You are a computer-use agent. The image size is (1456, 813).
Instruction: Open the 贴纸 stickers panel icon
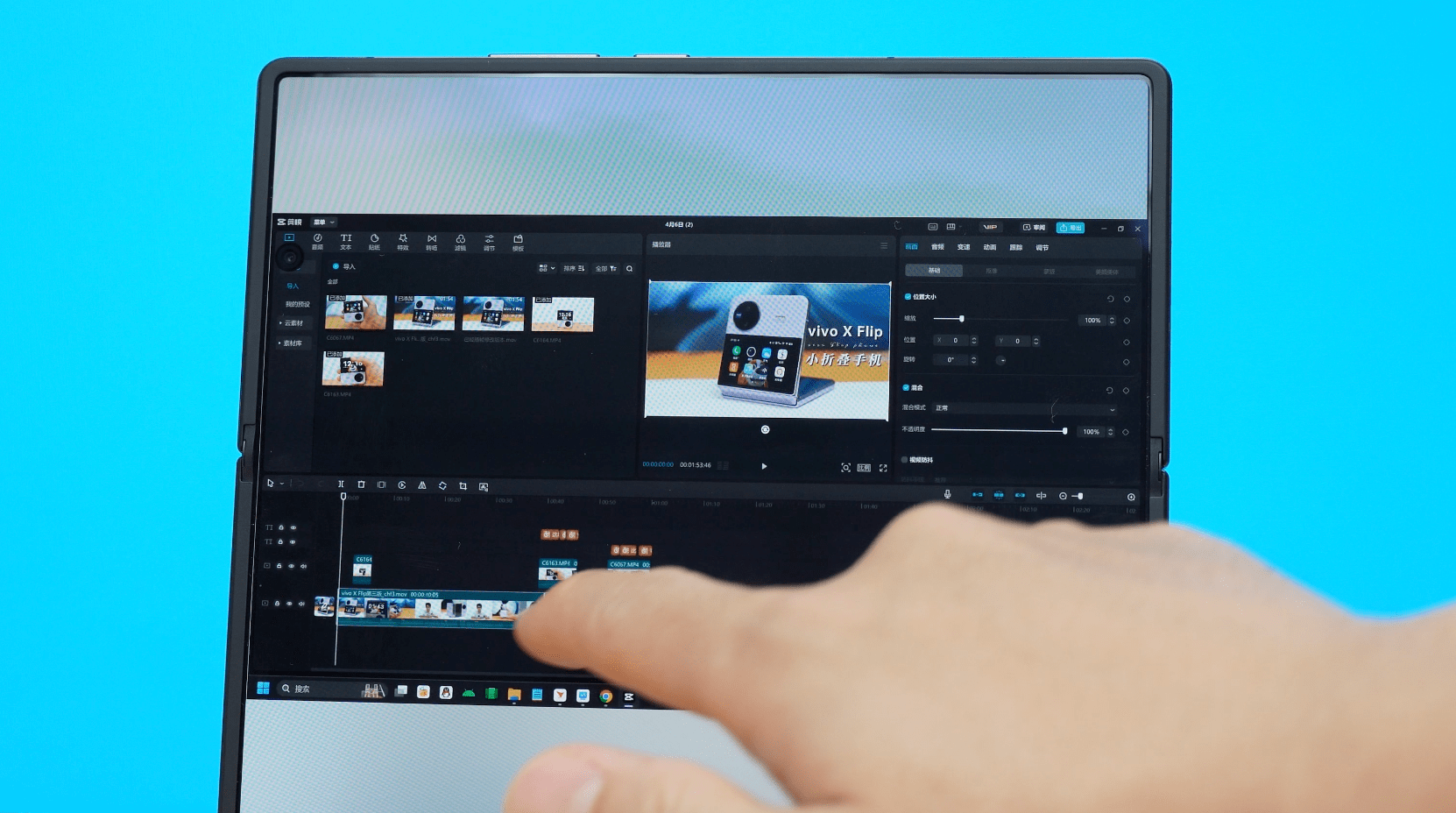(x=374, y=242)
